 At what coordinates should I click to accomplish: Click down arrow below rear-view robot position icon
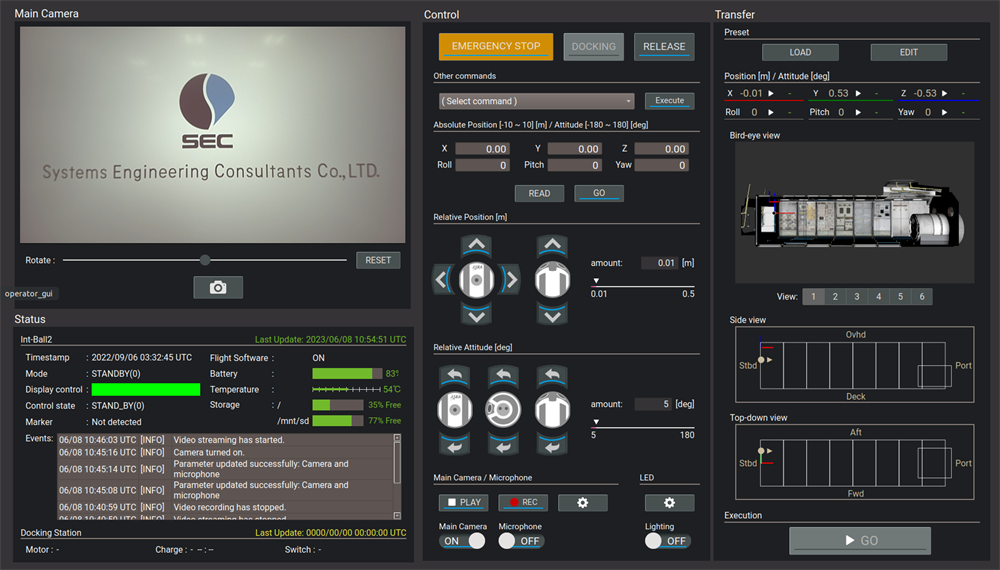pos(552,314)
